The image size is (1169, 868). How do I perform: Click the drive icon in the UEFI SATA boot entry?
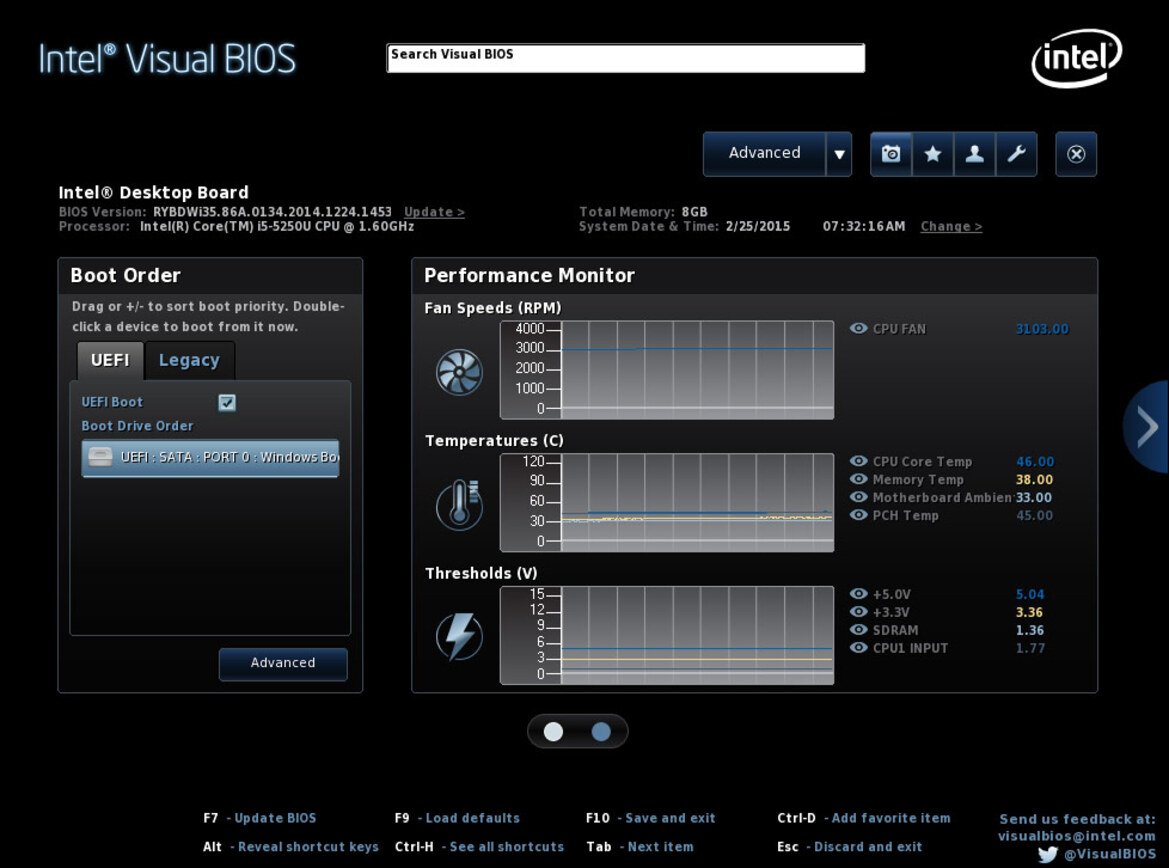click(x=100, y=456)
